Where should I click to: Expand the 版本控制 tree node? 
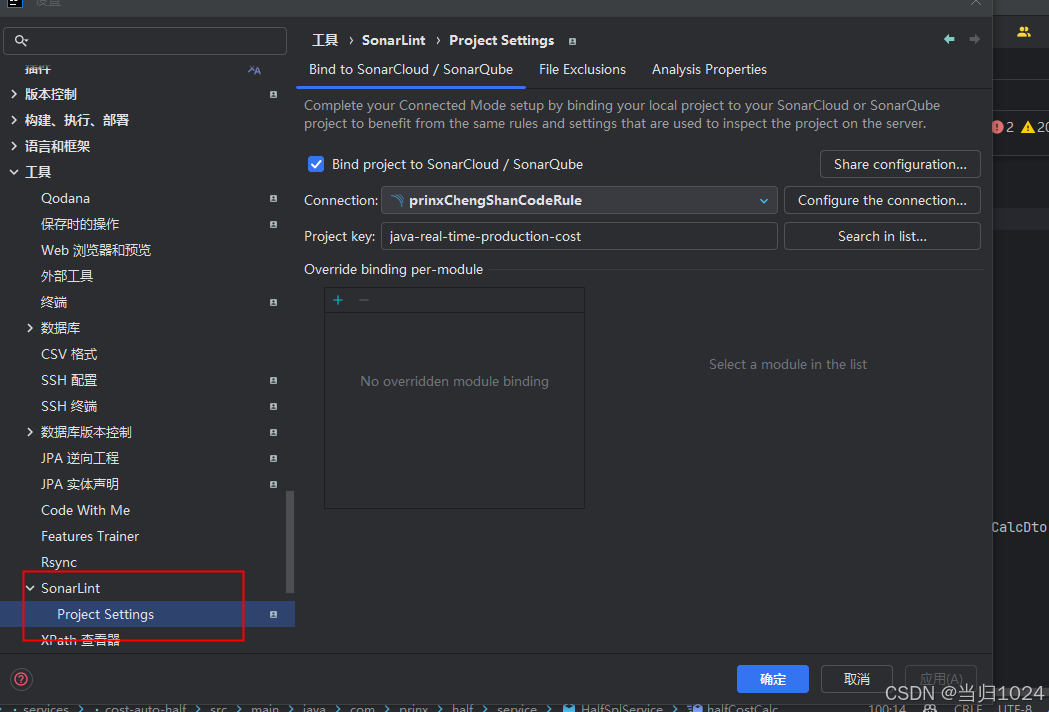[14, 94]
